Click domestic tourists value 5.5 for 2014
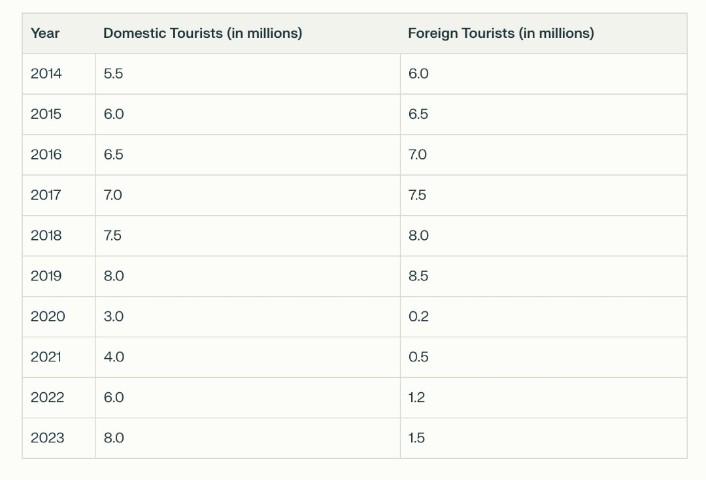Image resolution: width=706 pixels, height=480 pixels. point(113,74)
